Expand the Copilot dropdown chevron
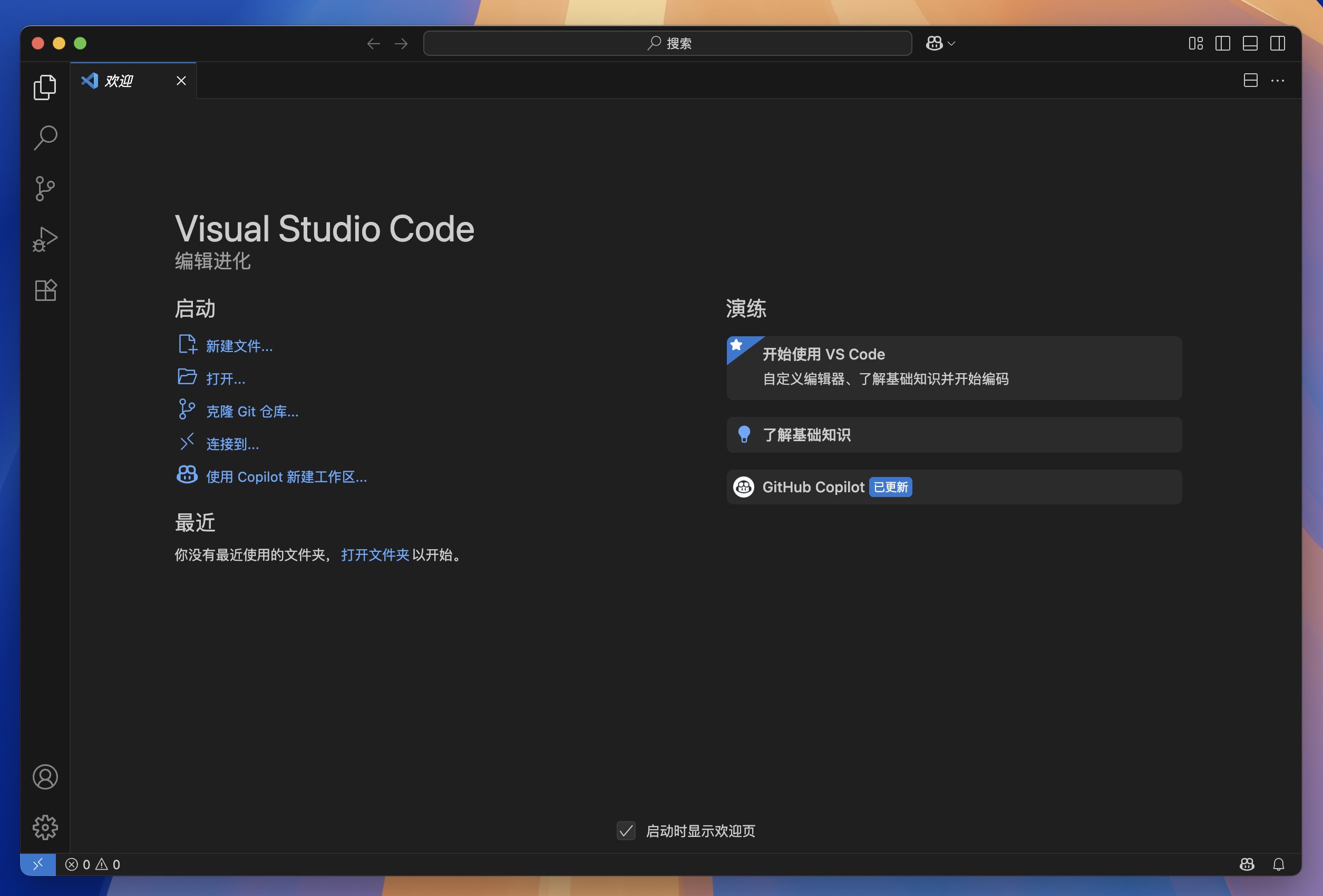Image resolution: width=1323 pixels, height=896 pixels. coord(951,44)
